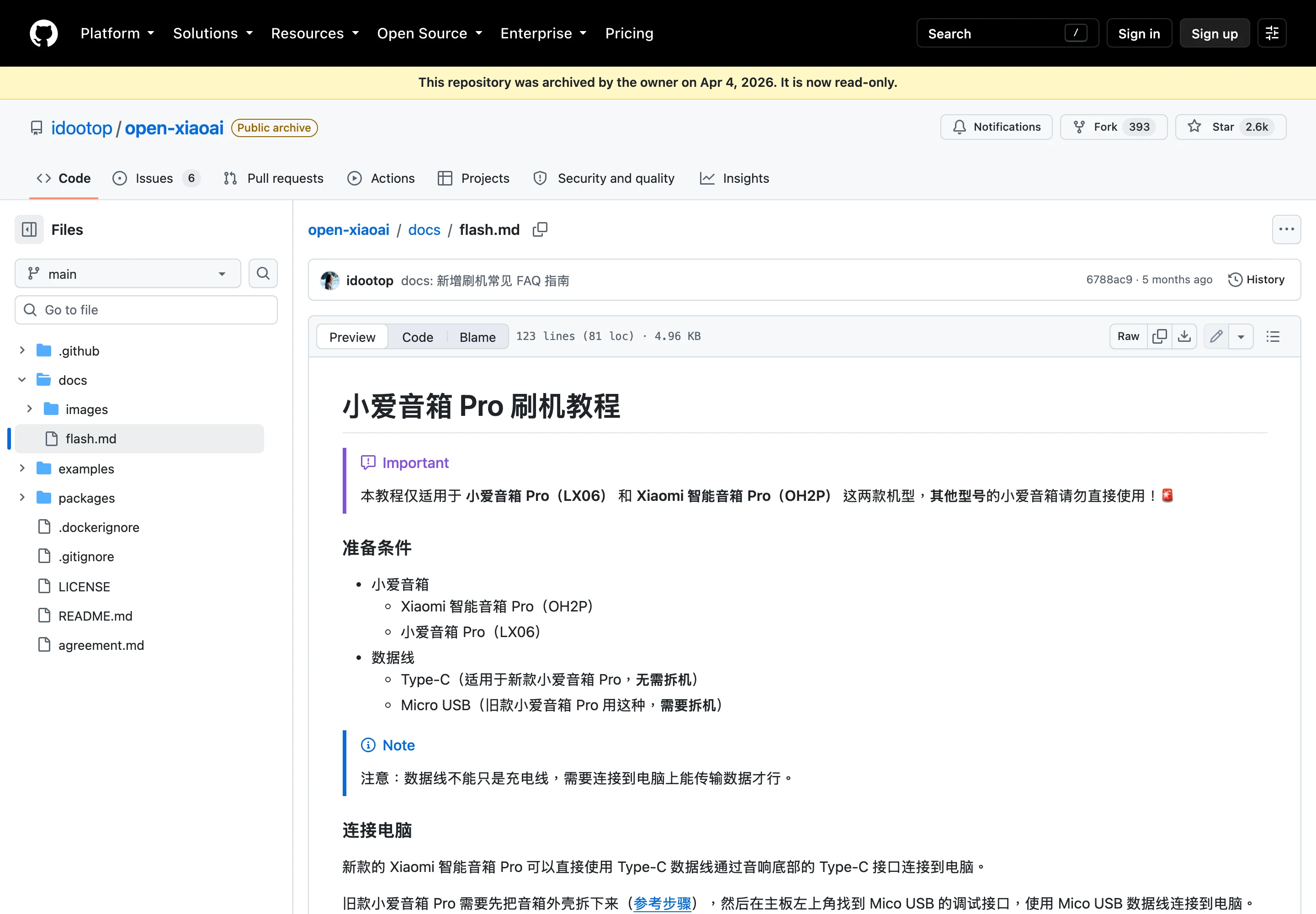Expand the Solutions menu
Image resolution: width=1316 pixels, height=914 pixels.
[x=213, y=33]
